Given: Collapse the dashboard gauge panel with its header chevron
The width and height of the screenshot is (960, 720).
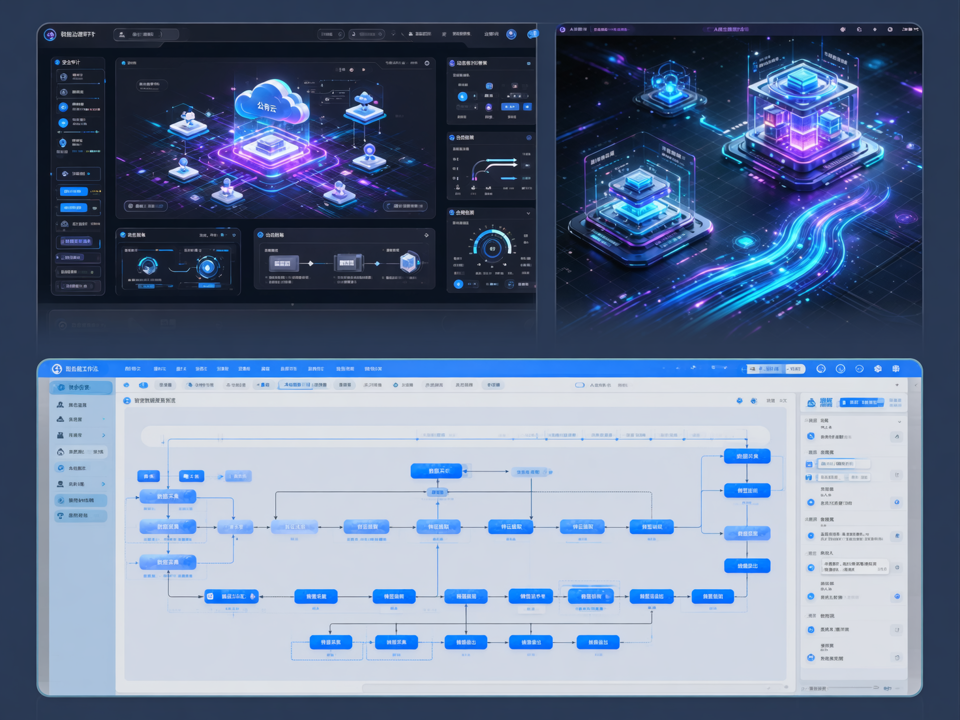Looking at the screenshot, I should coord(528,212).
